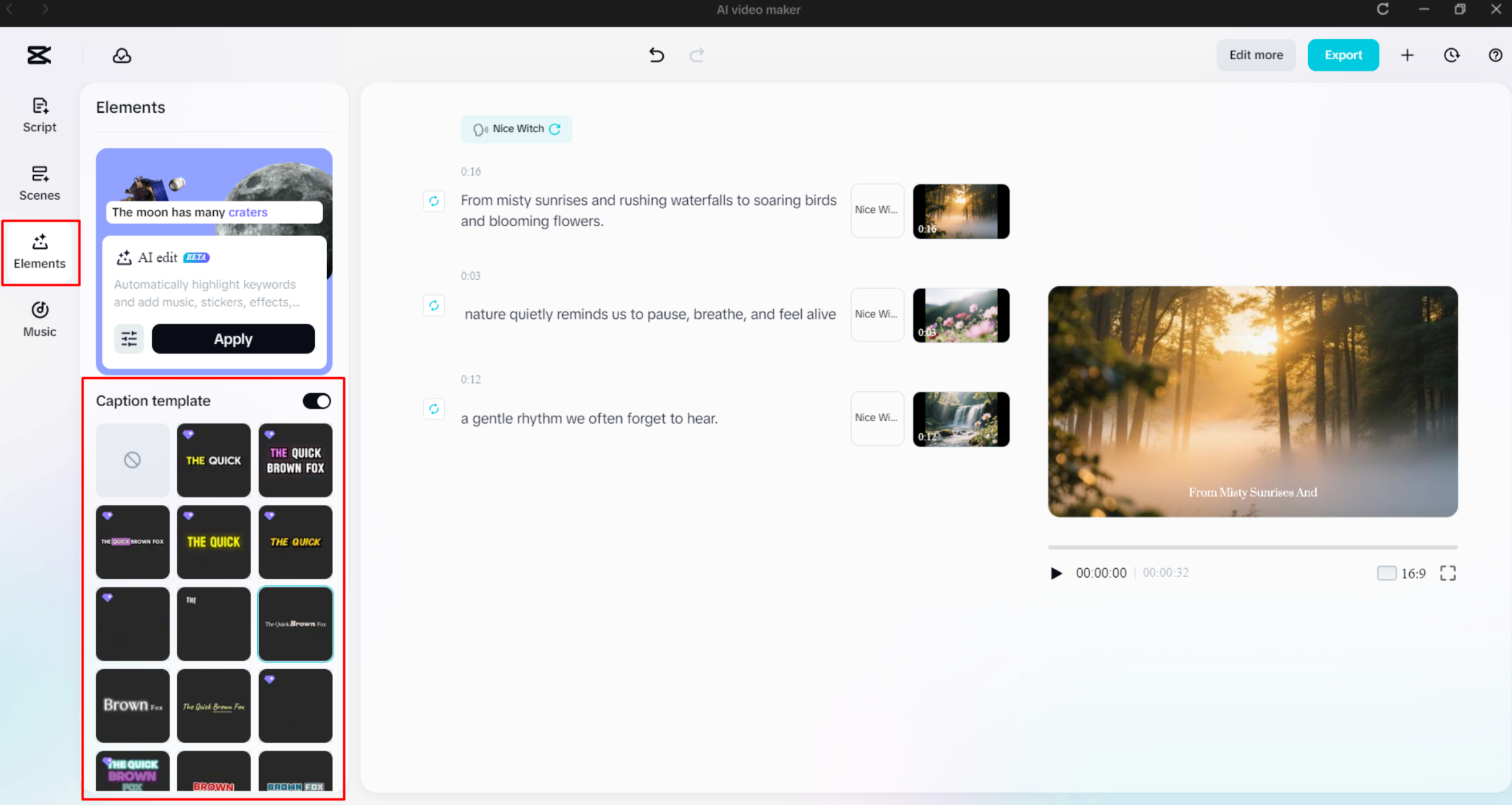Regenerate the blooming flowers segment voiceover
Viewport: 1512px width, 805px height.
[x=434, y=201]
